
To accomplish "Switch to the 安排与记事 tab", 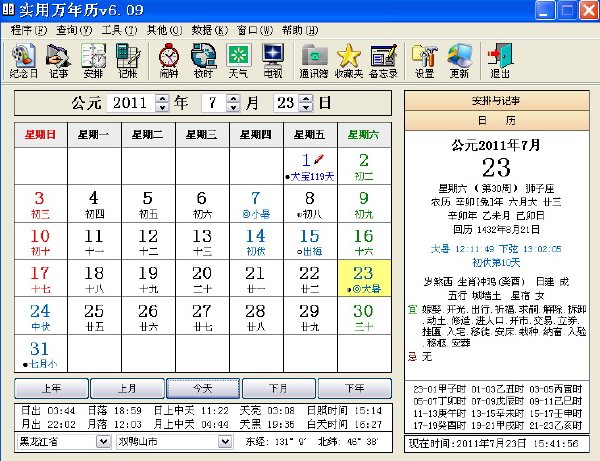I will [496, 101].
